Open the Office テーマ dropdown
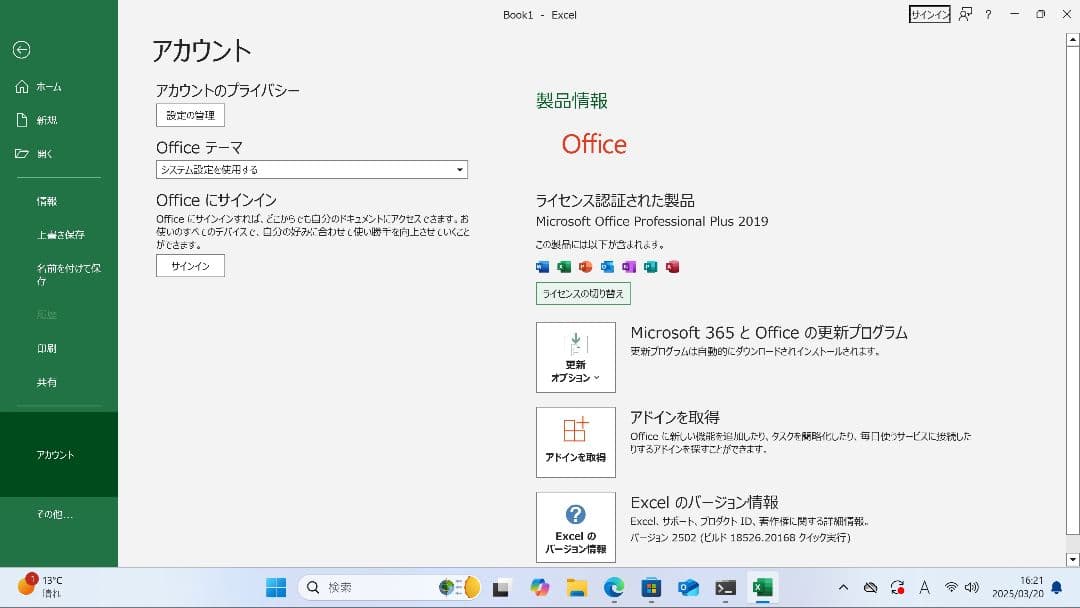 click(311, 169)
